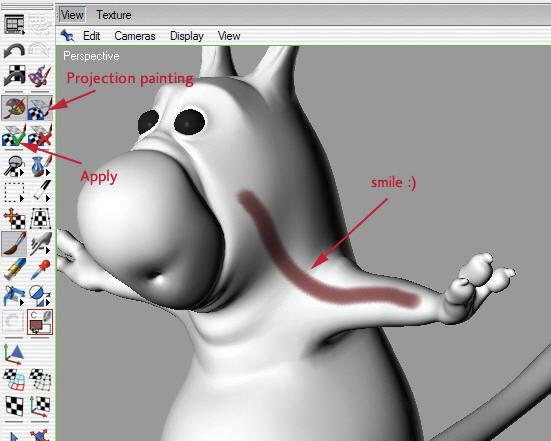The image size is (551, 441).
Task: Select the Eyedropper color picker tool
Action: click(x=40, y=269)
